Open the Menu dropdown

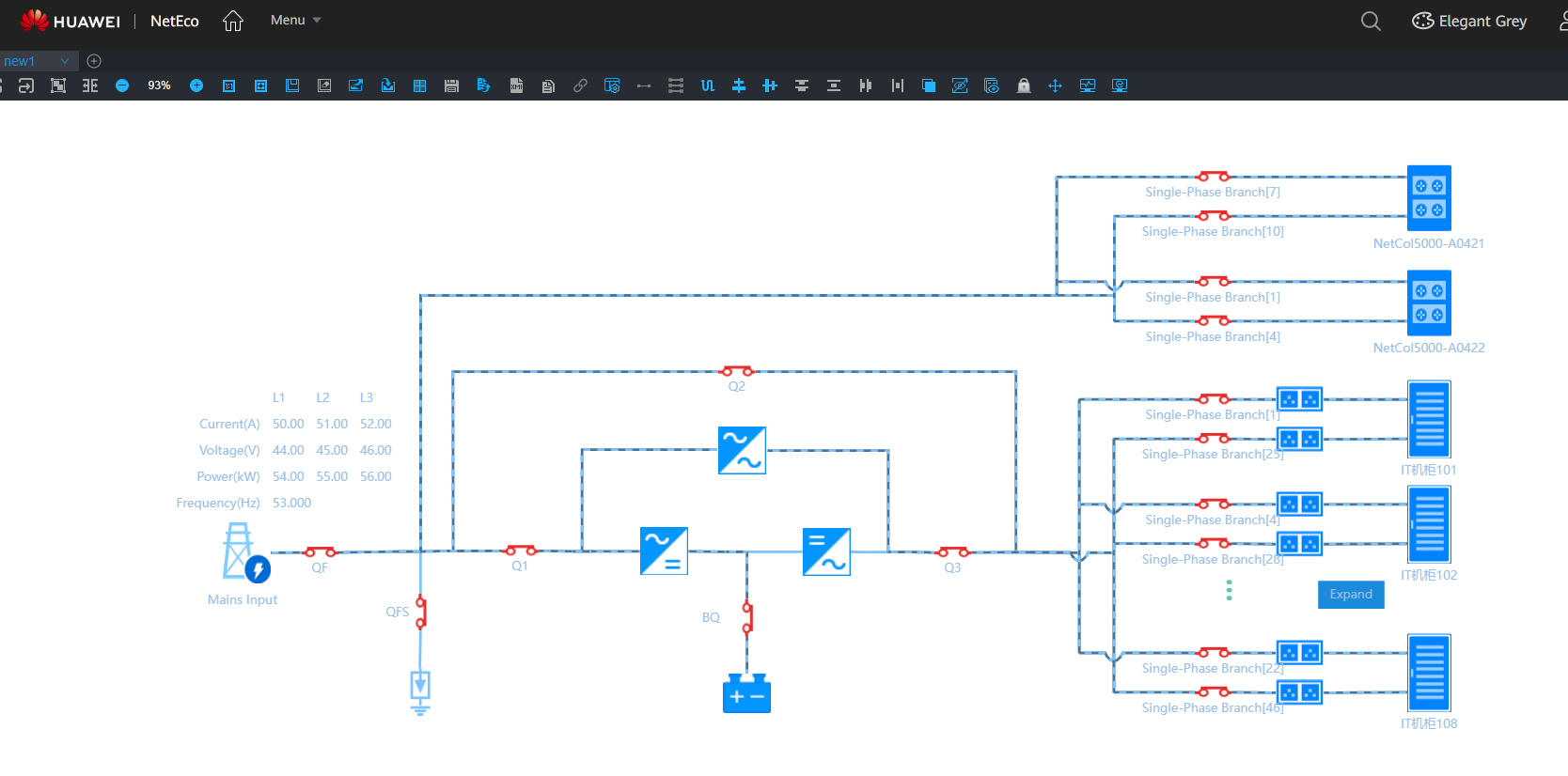pos(295,20)
